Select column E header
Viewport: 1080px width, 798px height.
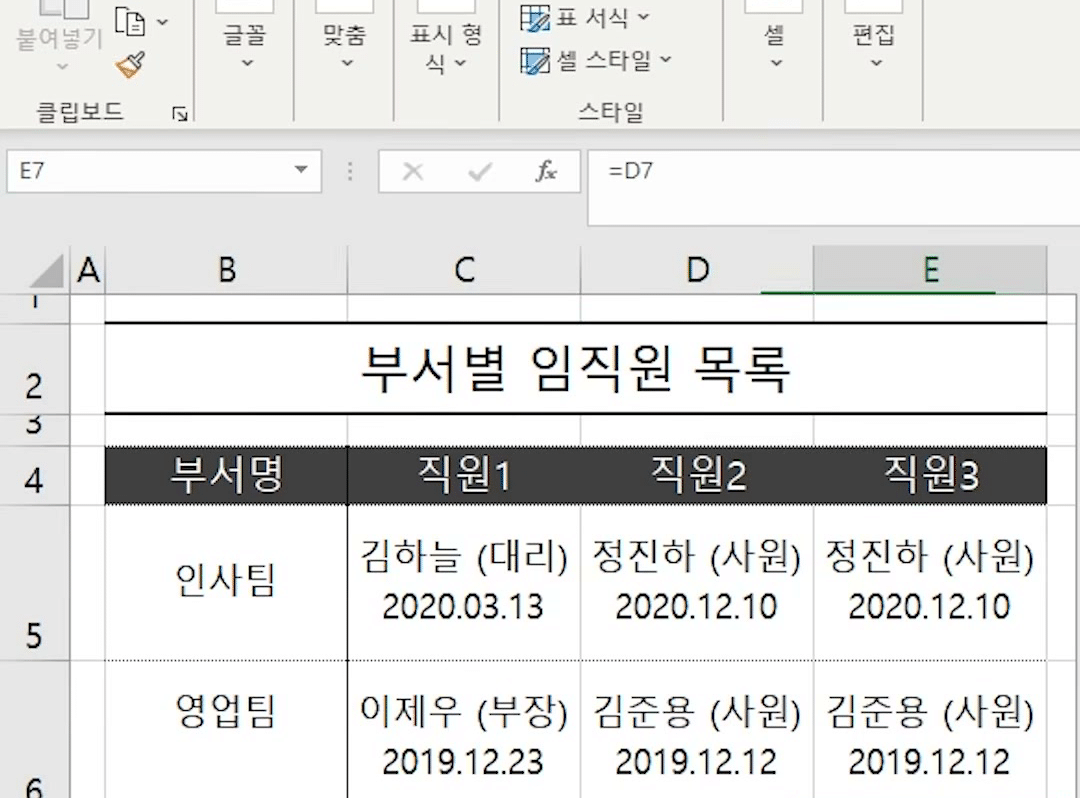[930, 270]
